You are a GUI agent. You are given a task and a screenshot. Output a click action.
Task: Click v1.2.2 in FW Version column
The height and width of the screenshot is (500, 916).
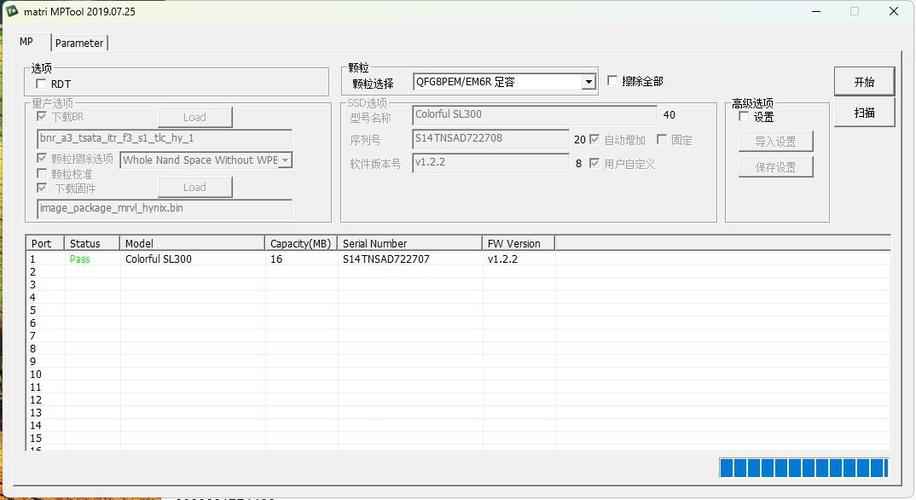tap(502, 259)
